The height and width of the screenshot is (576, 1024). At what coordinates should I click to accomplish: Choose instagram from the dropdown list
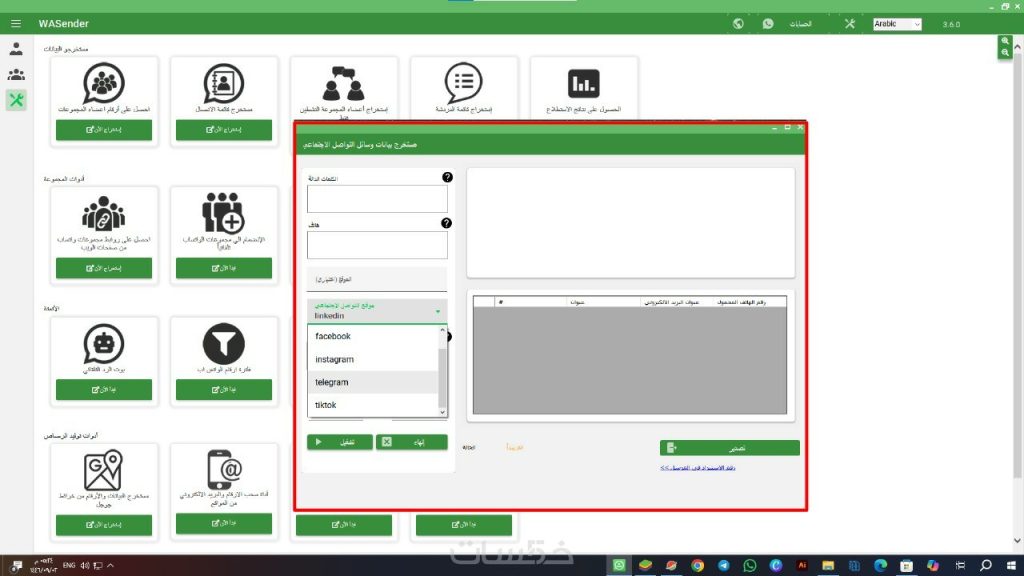pos(372,359)
